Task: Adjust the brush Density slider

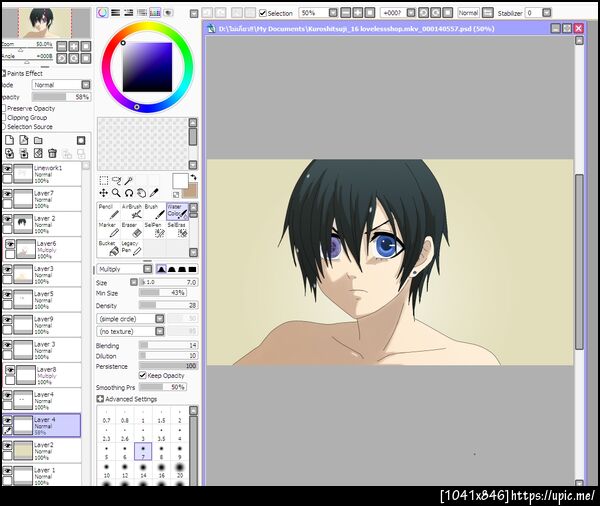Action: (x=168, y=305)
